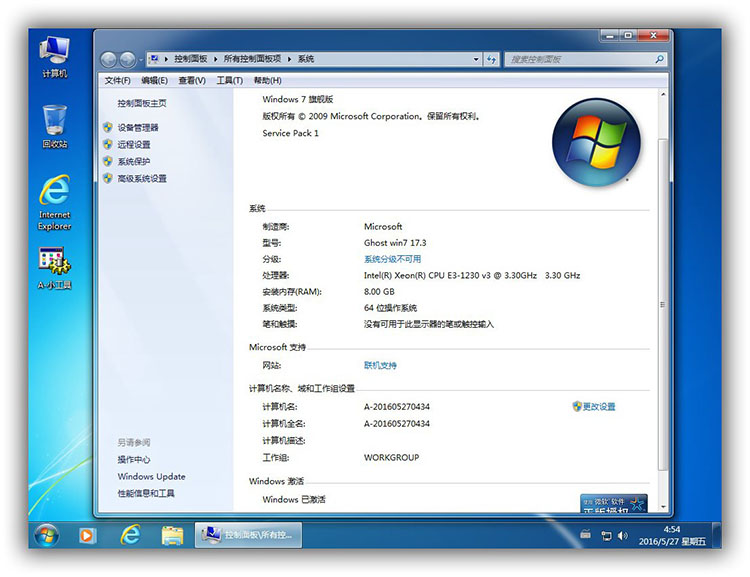Open the 帮助(H) menu

tap(267, 80)
